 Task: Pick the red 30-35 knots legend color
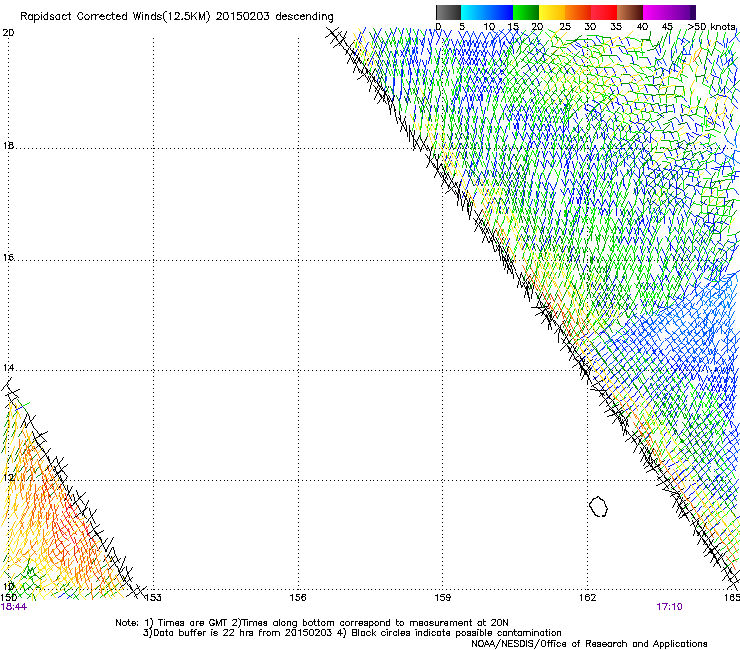(x=604, y=12)
